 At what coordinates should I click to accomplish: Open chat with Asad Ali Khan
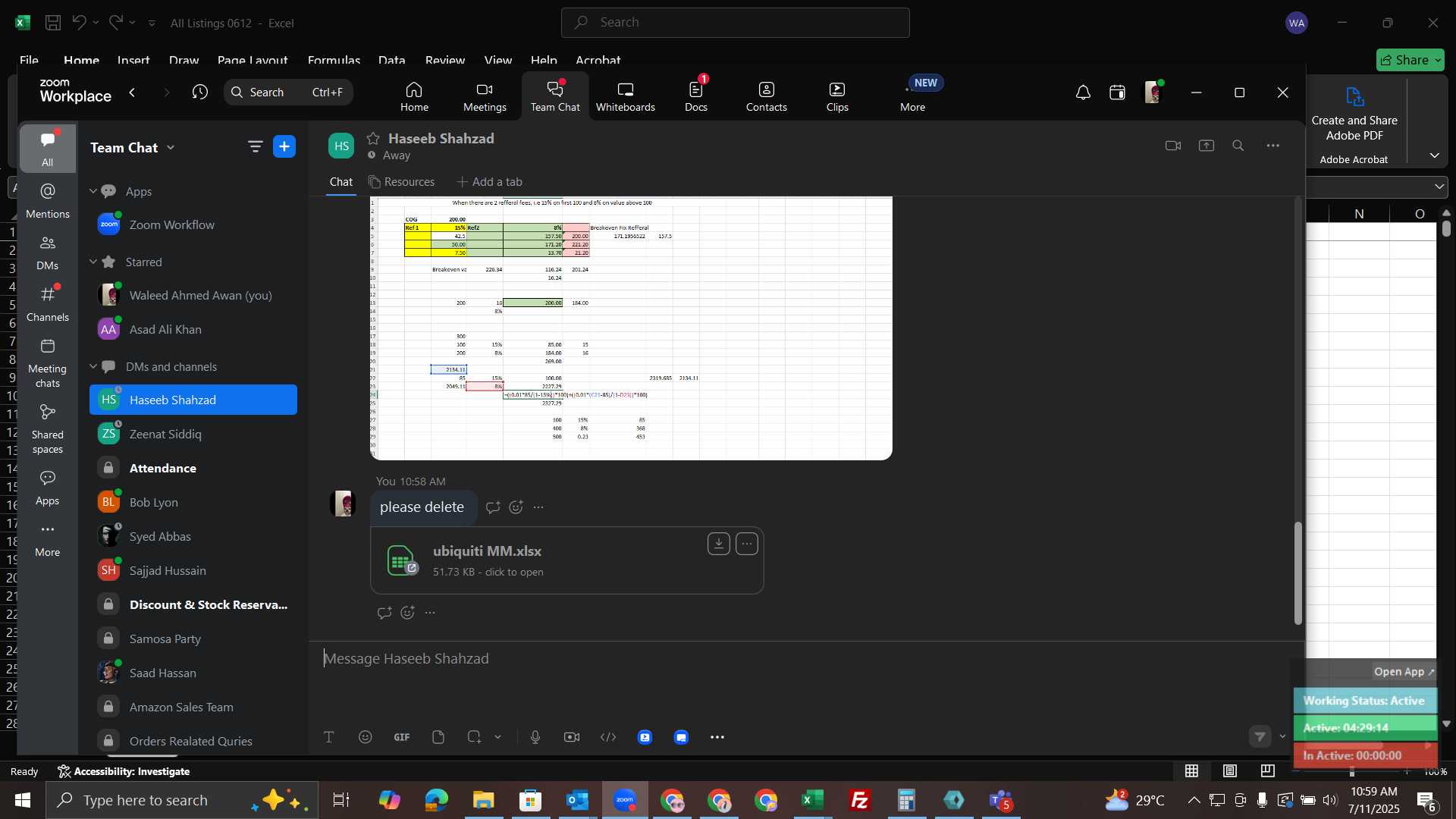point(193,329)
